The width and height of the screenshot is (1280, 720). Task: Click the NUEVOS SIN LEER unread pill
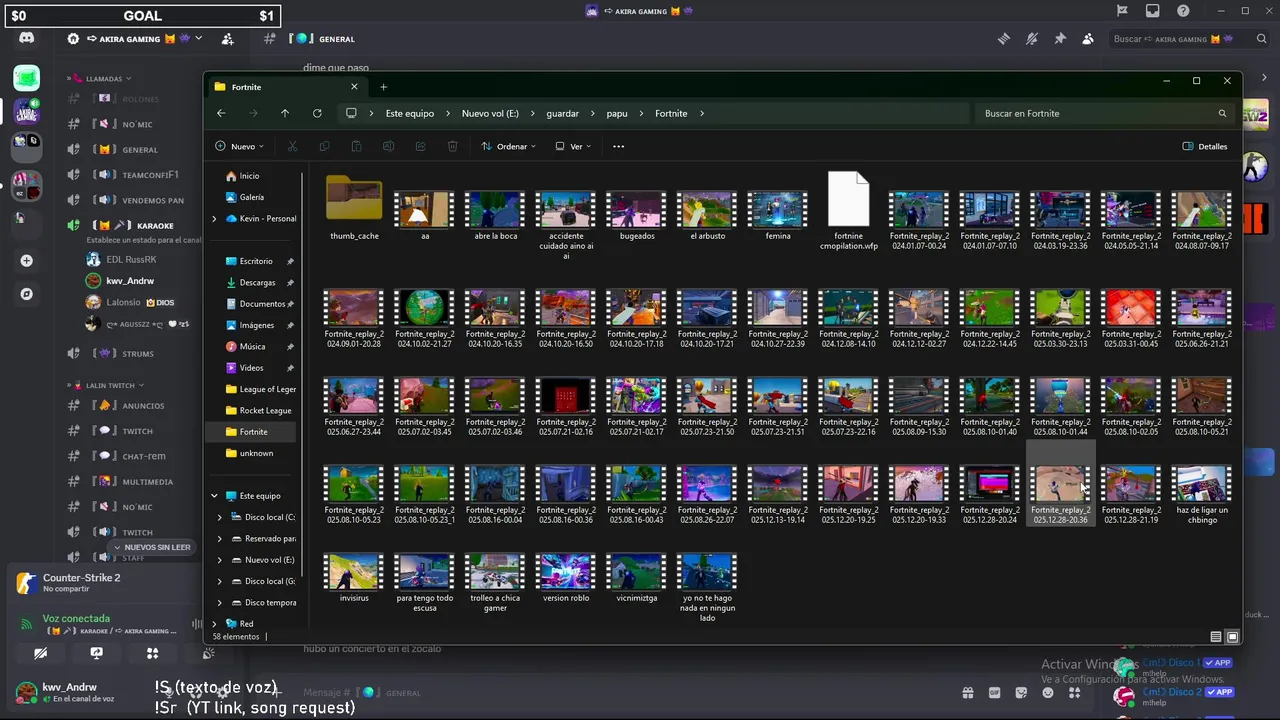coord(150,548)
